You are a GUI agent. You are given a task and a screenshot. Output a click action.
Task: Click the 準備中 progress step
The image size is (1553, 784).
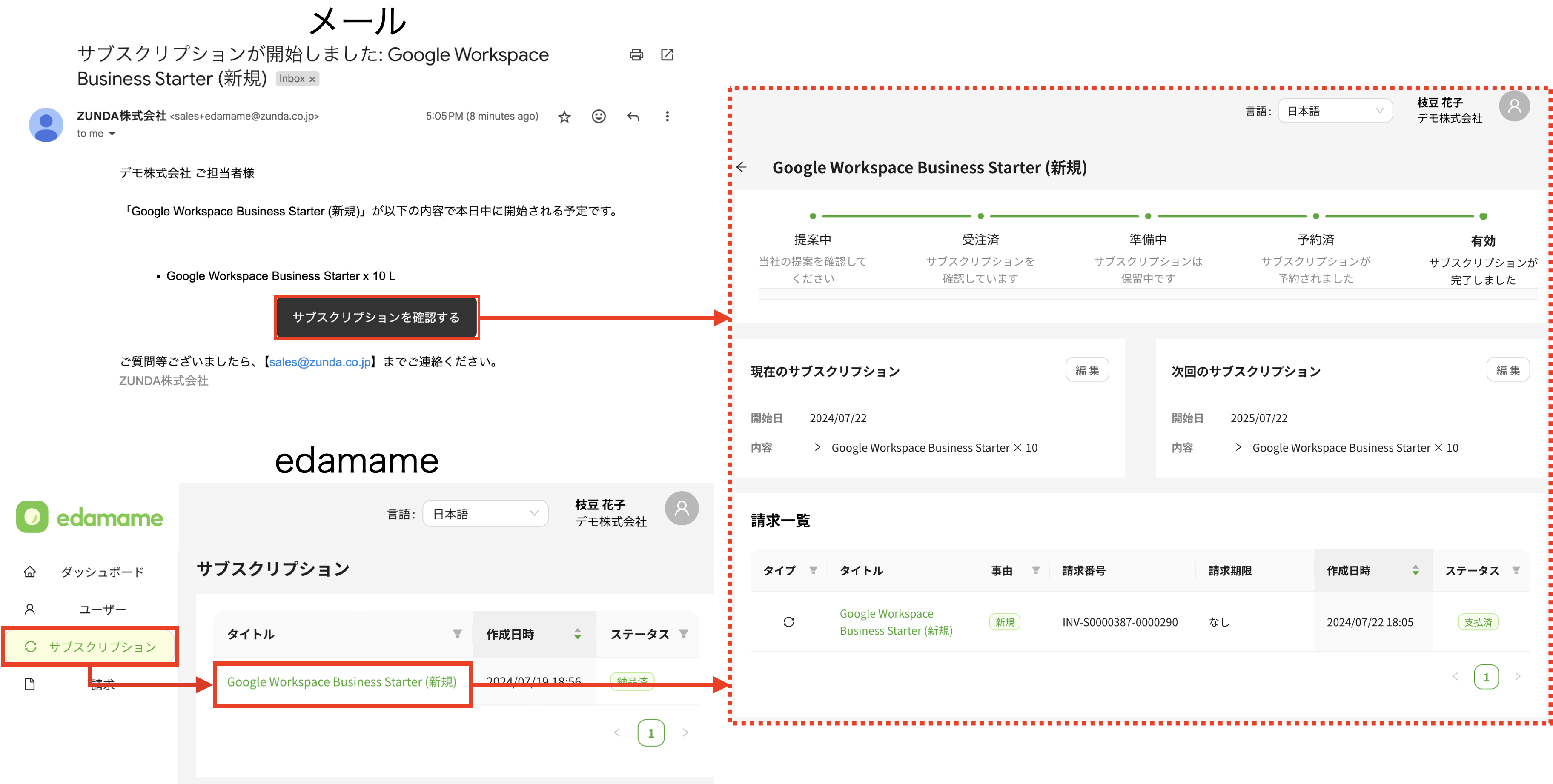pos(1148,239)
